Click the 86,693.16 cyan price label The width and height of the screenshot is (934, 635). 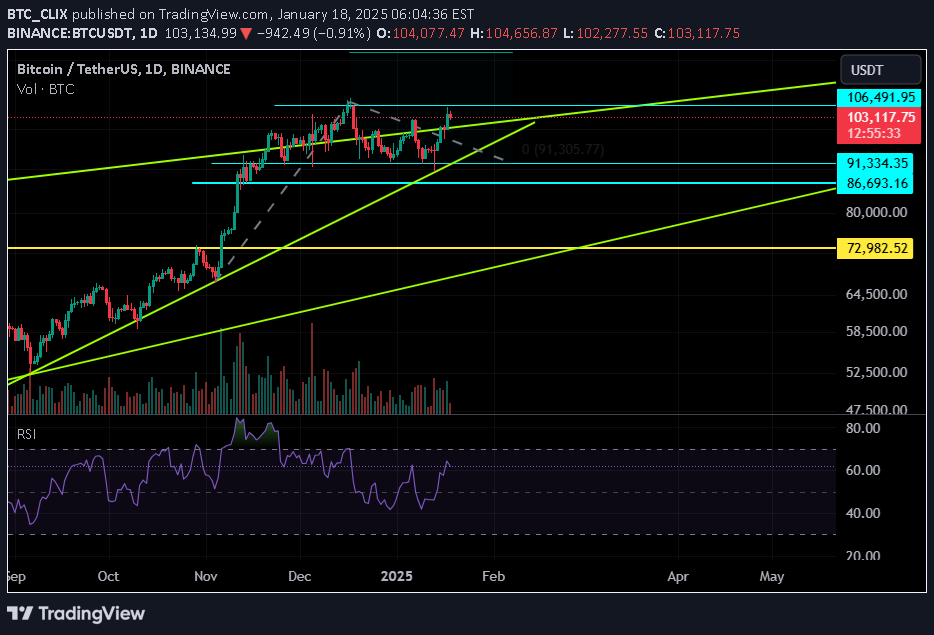875,183
